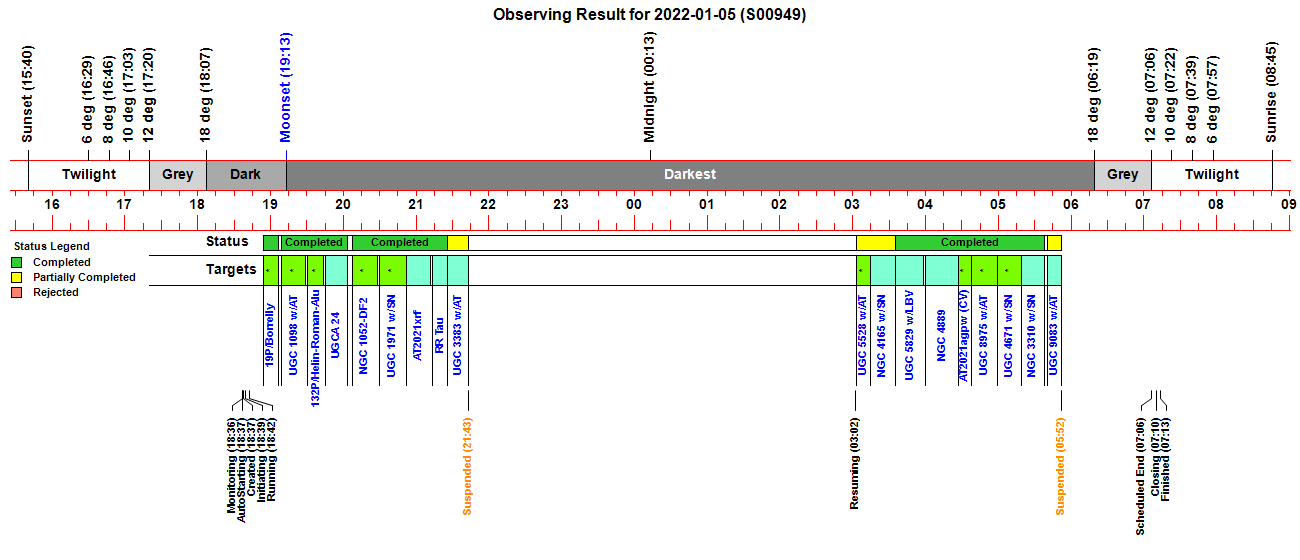Open the AT2021agpw (CV) target label
The width and height of the screenshot is (1300, 560).
[964, 336]
